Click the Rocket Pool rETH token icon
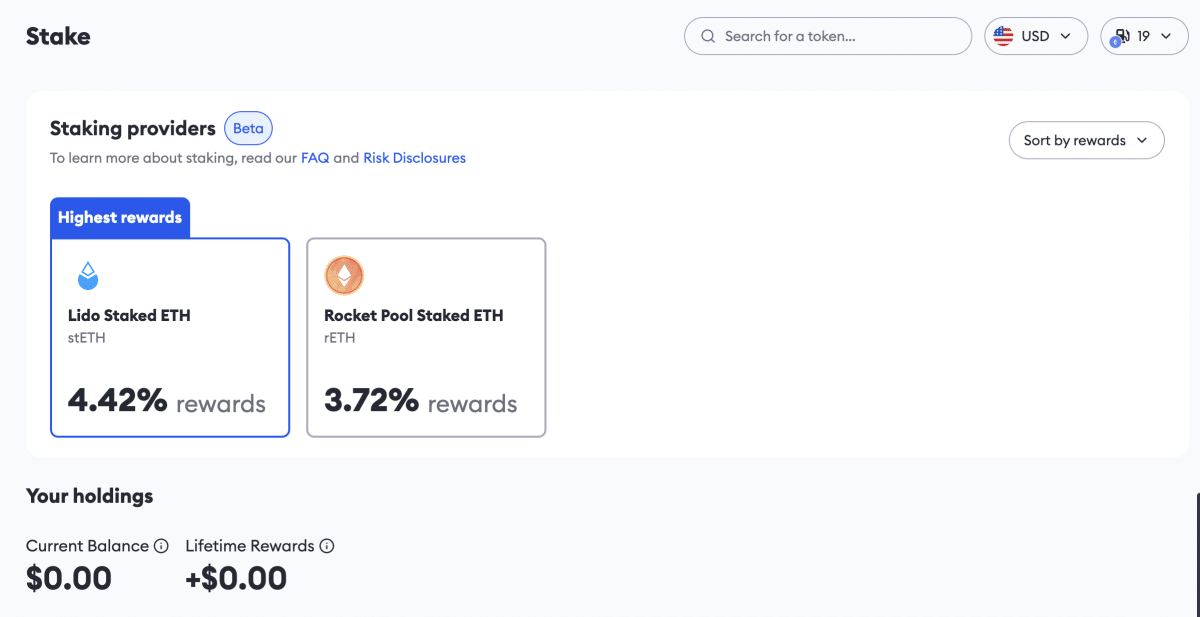1200x617 pixels. point(344,275)
